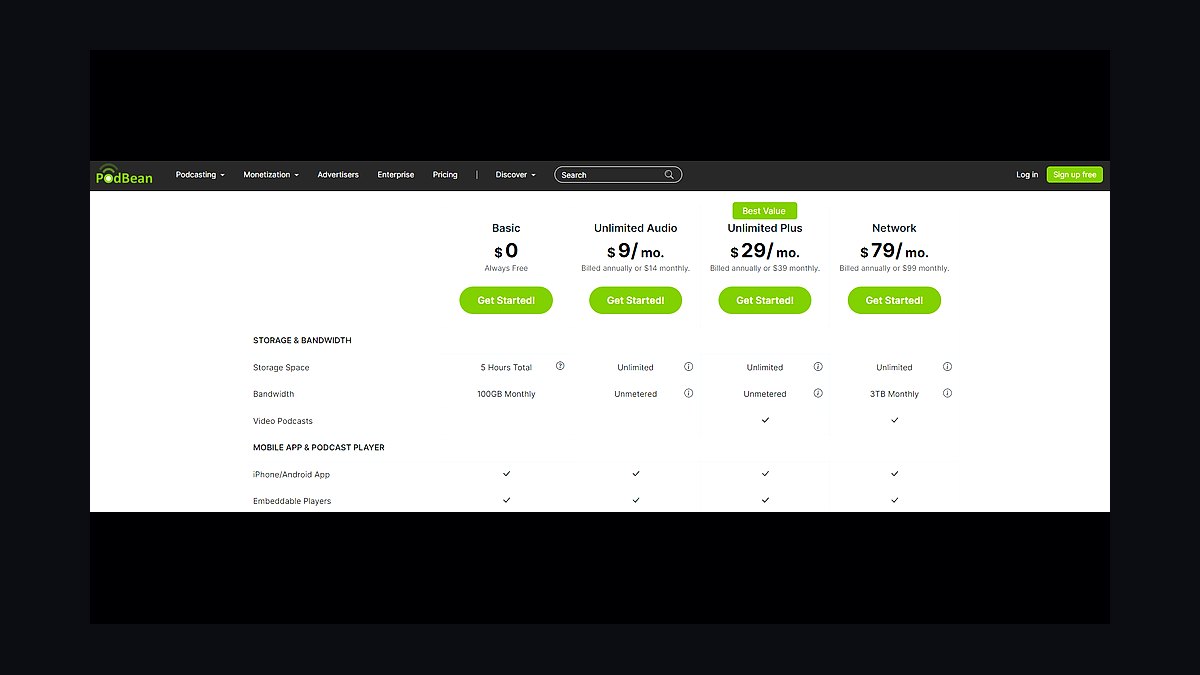The height and width of the screenshot is (675, 1200).
Task: Click the 5 Hours Total cell
Action: [x=506, y=368]
